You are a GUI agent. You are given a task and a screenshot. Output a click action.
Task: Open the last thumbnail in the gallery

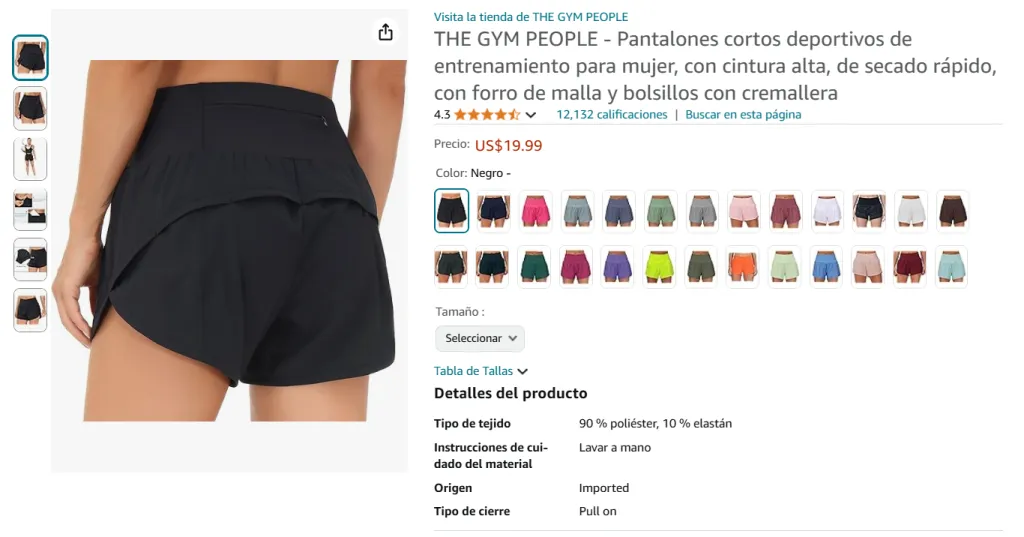click(30, 310)
